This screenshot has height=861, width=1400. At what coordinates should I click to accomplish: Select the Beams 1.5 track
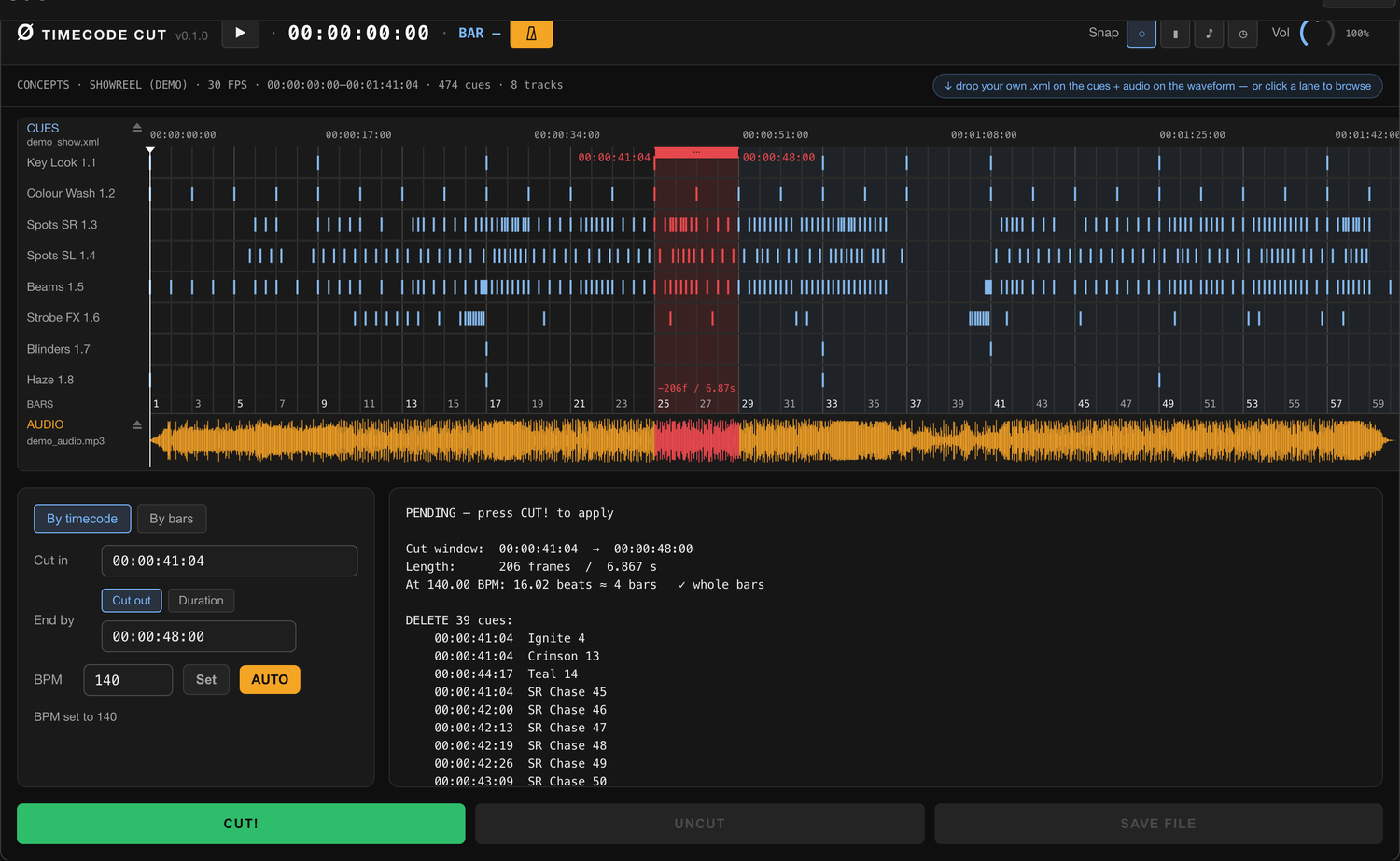click(55, 286)
